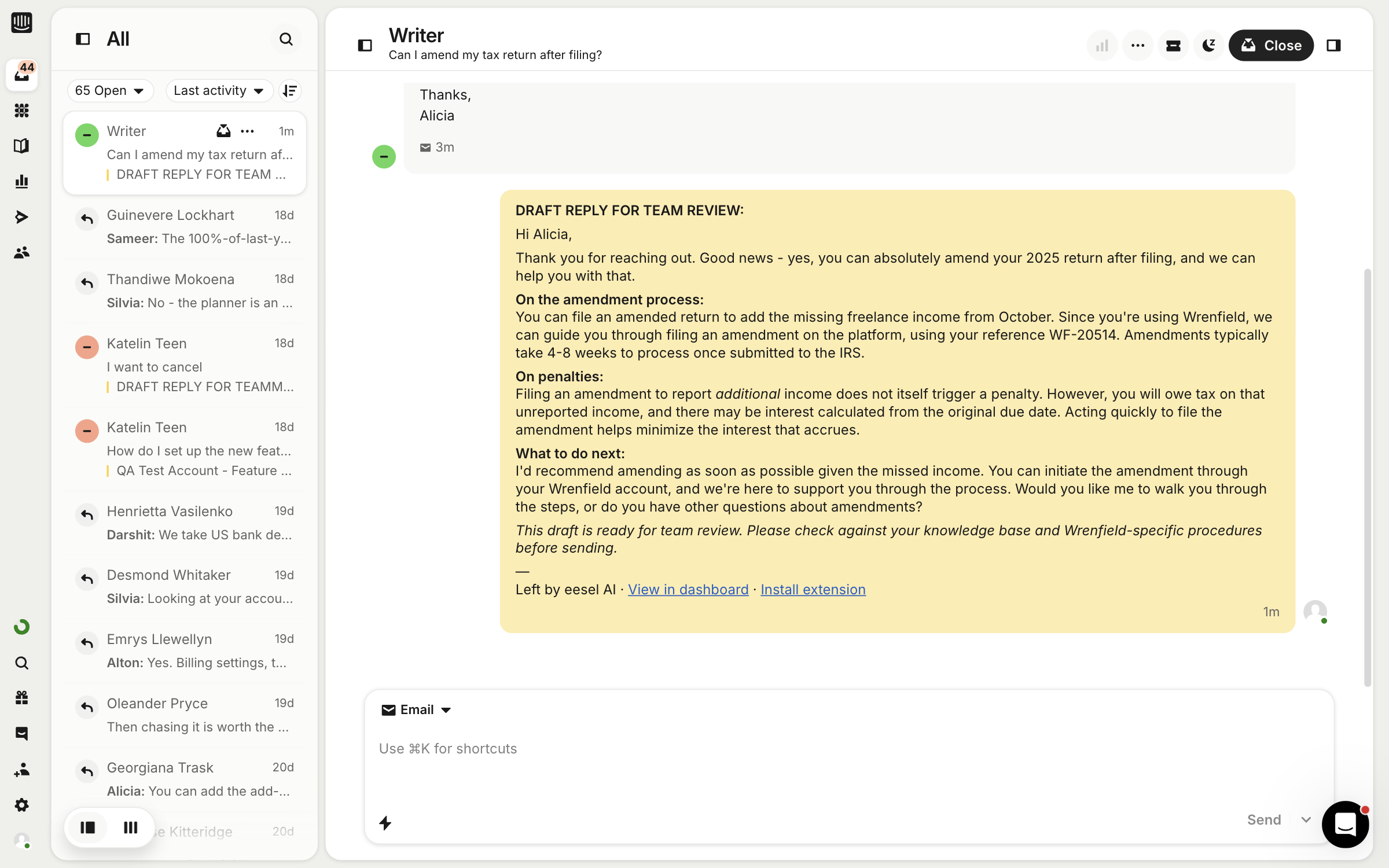Open the Thandiwe Mokoena conversation
This screenshot has height=868, width=1389.
coord(185,291)
